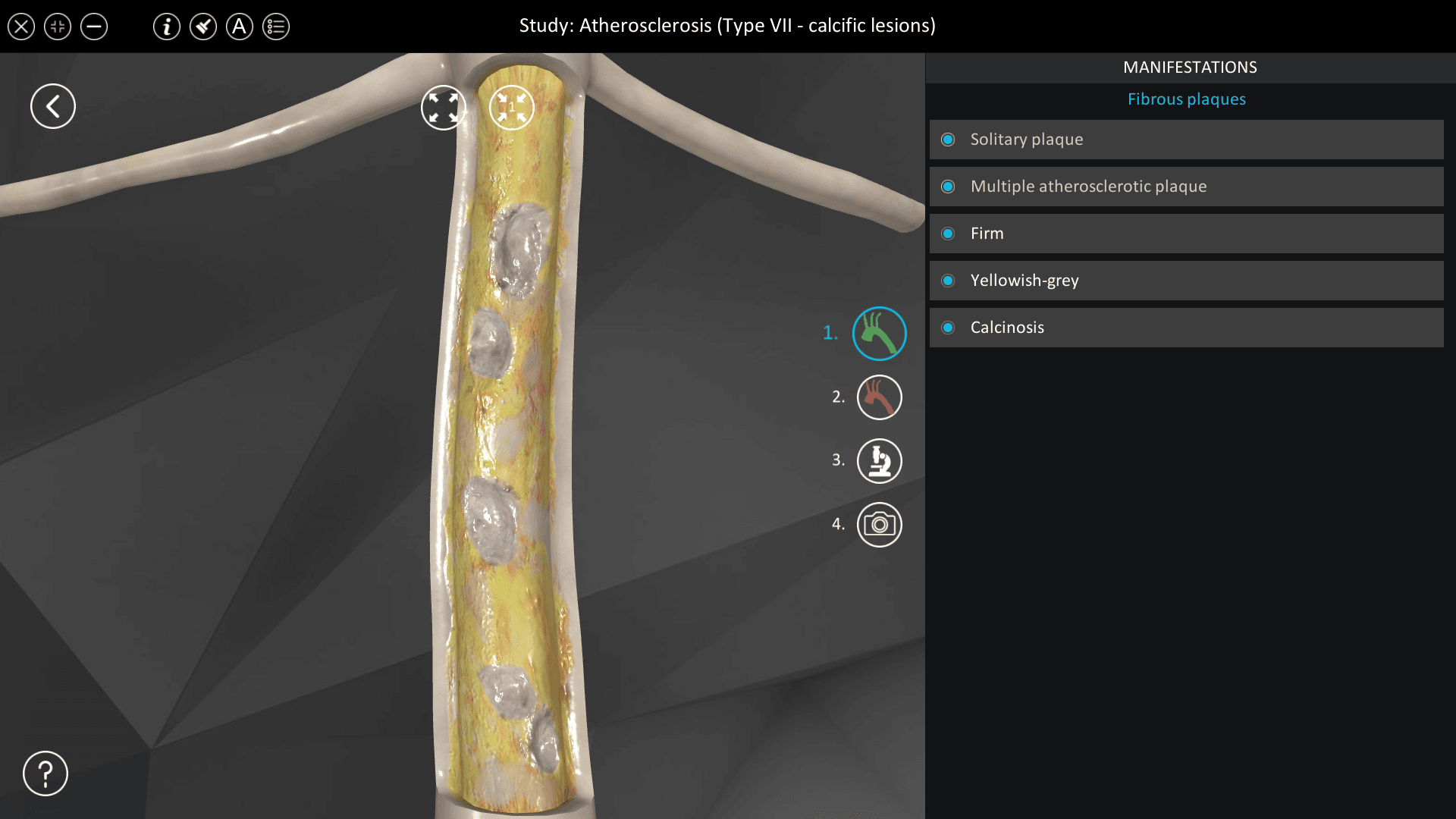Click the 'Fibrous plaques' heading link
This screenshot has width=1456, height=819.
coord(1187,99)
